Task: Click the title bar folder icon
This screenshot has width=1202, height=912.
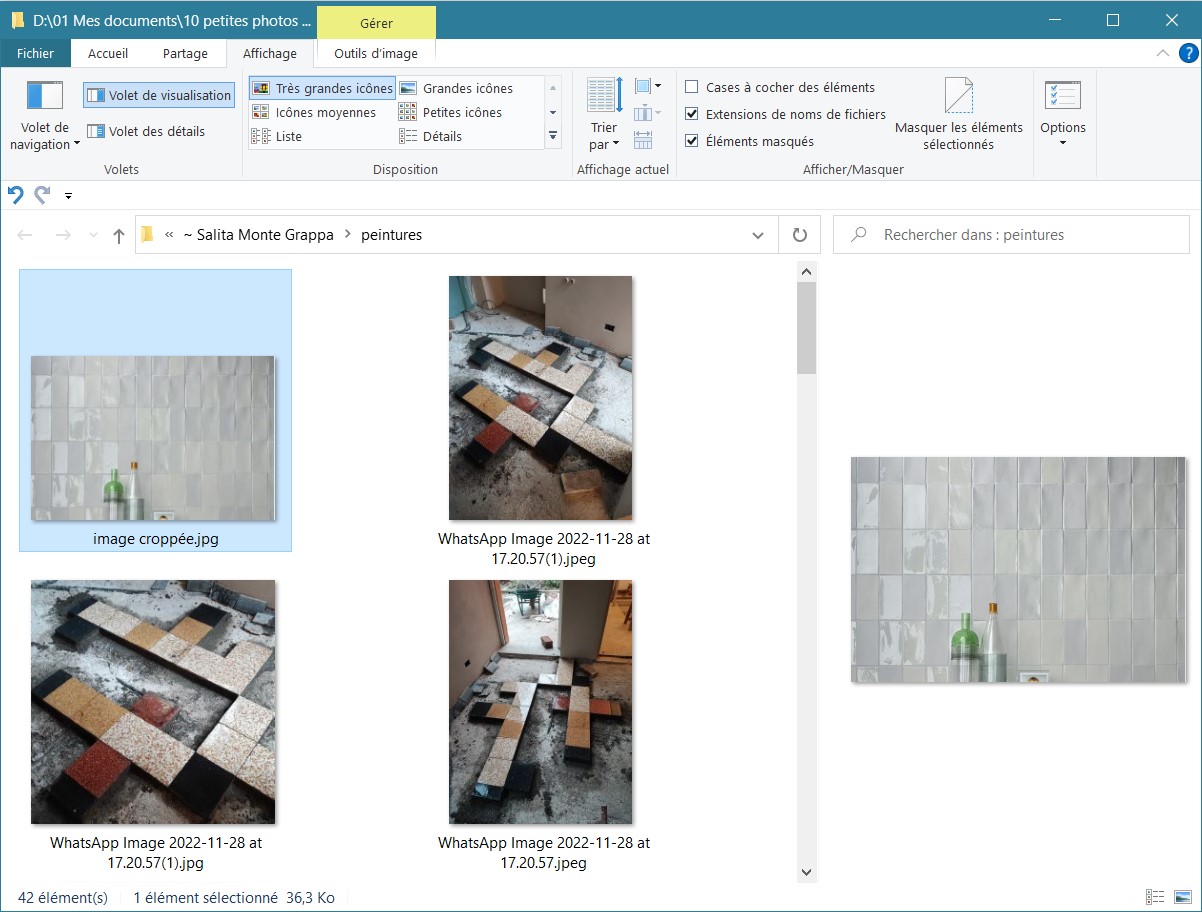Action: (17, 20)
